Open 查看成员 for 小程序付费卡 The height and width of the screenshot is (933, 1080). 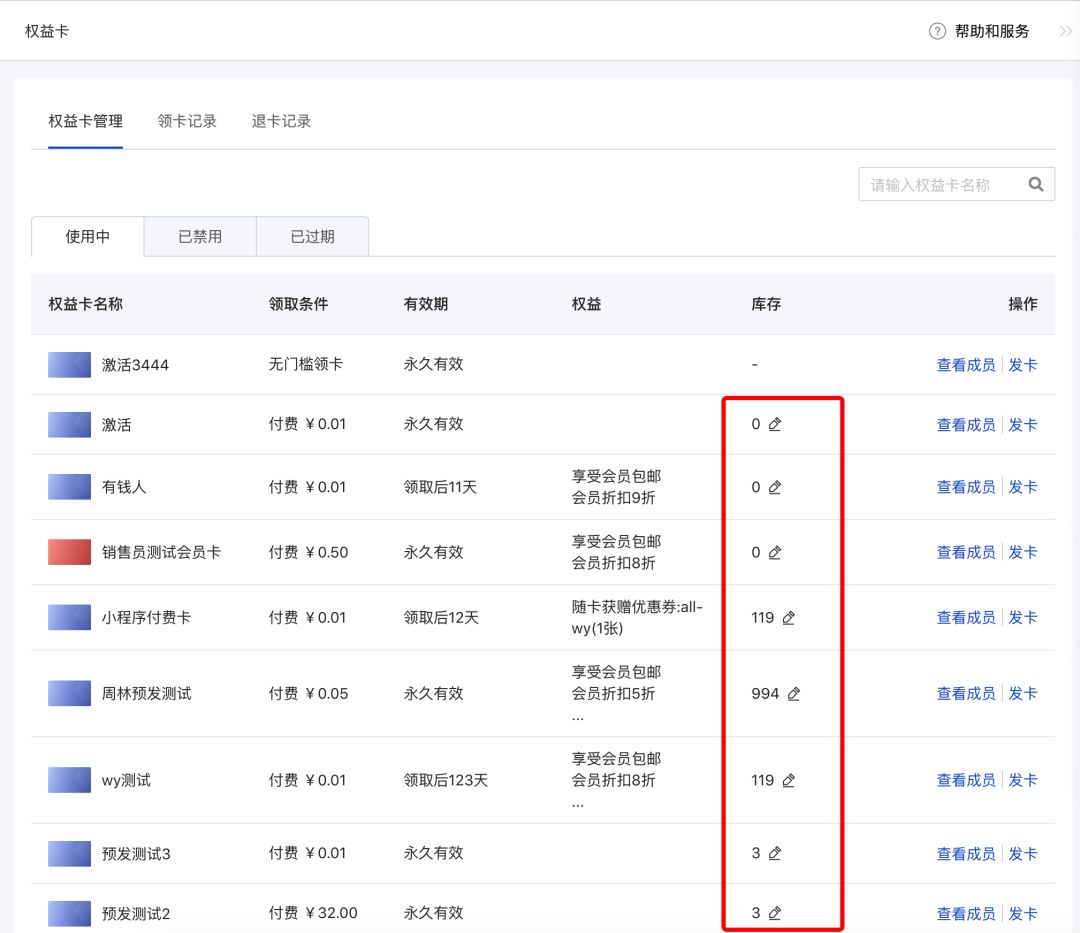coord(966,618)
